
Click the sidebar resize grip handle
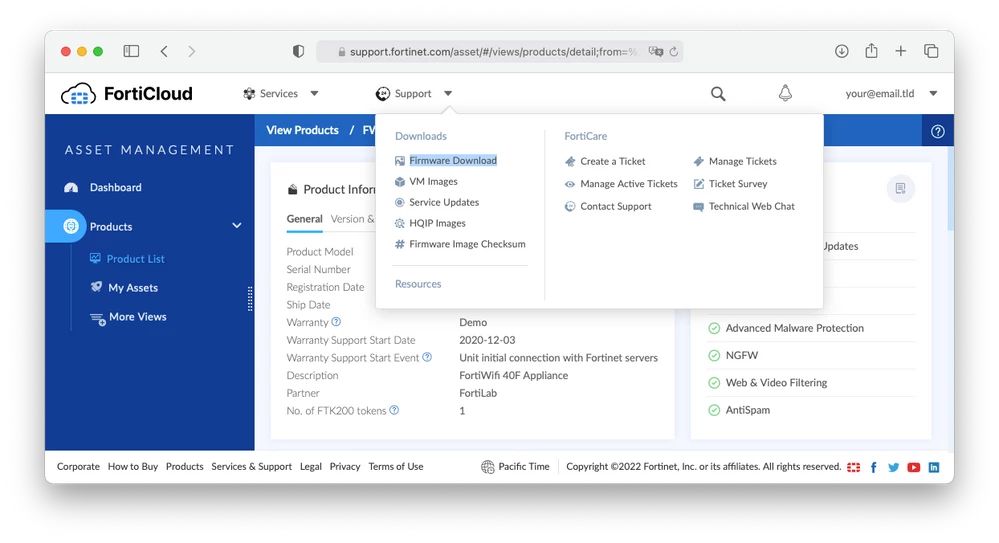[x=250, y=299]
